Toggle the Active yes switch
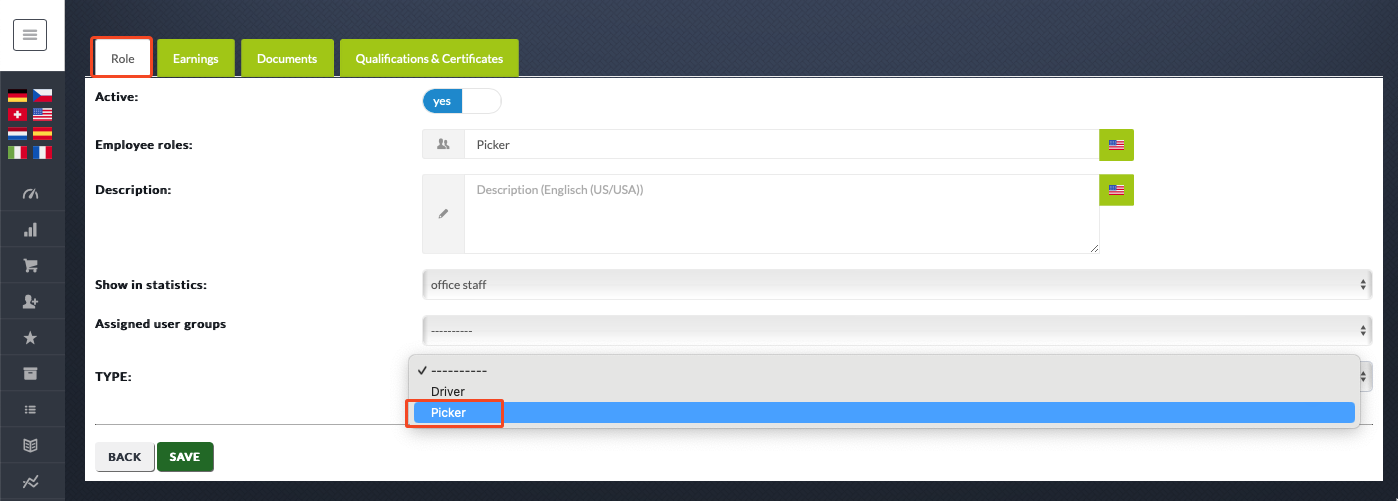 [x=462, y=102]
